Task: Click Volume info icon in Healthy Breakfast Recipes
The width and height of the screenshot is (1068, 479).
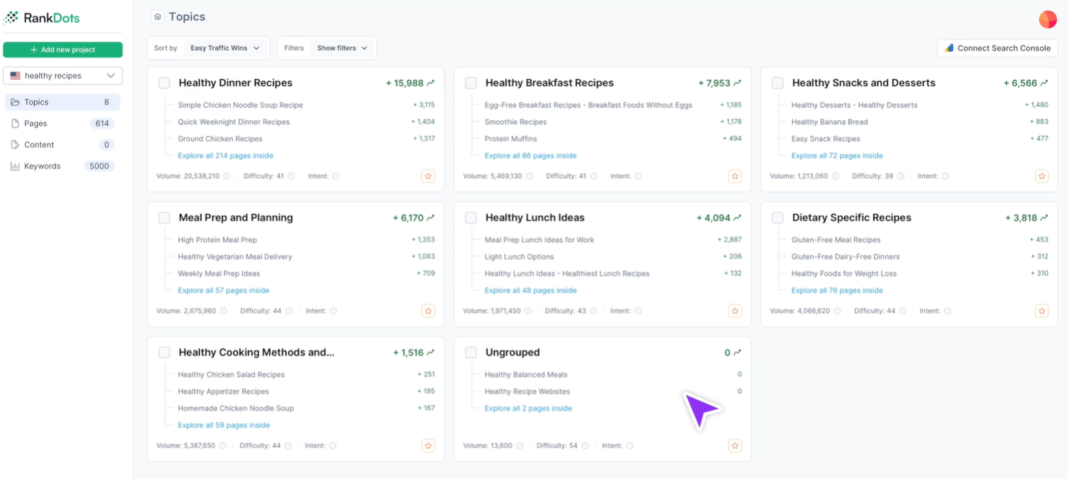Action: point(529,176)
